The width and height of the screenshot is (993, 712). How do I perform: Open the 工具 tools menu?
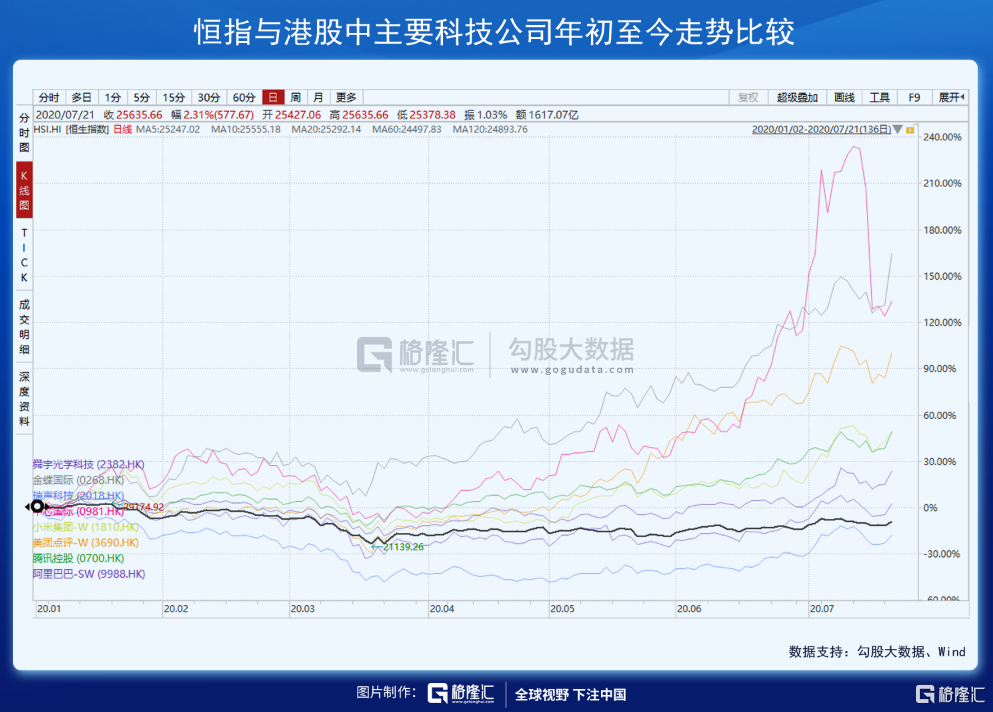pos(880,98)
